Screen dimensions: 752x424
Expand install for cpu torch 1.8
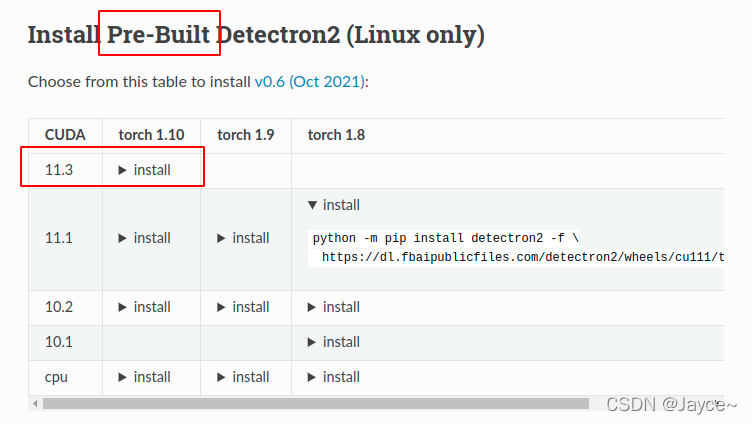(334, 377)
